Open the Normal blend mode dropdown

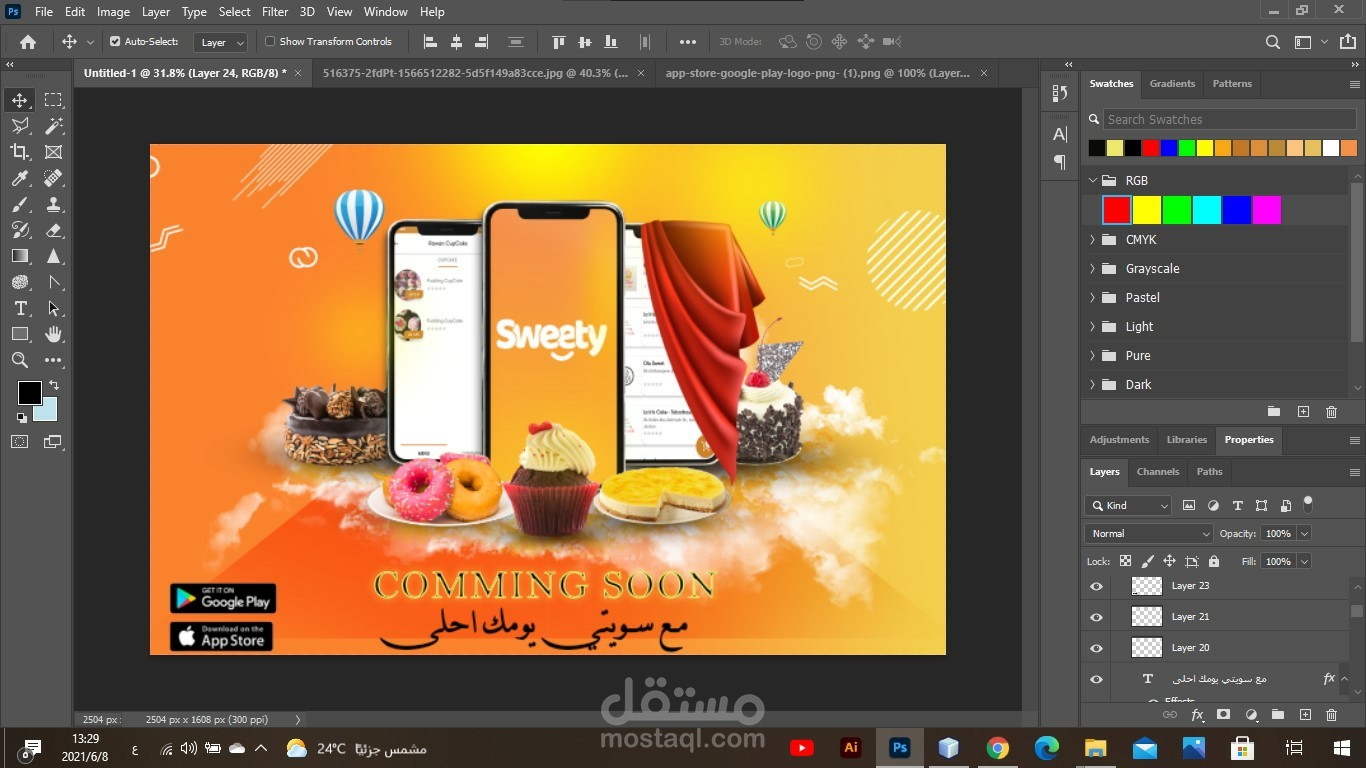click(1148, 534)
